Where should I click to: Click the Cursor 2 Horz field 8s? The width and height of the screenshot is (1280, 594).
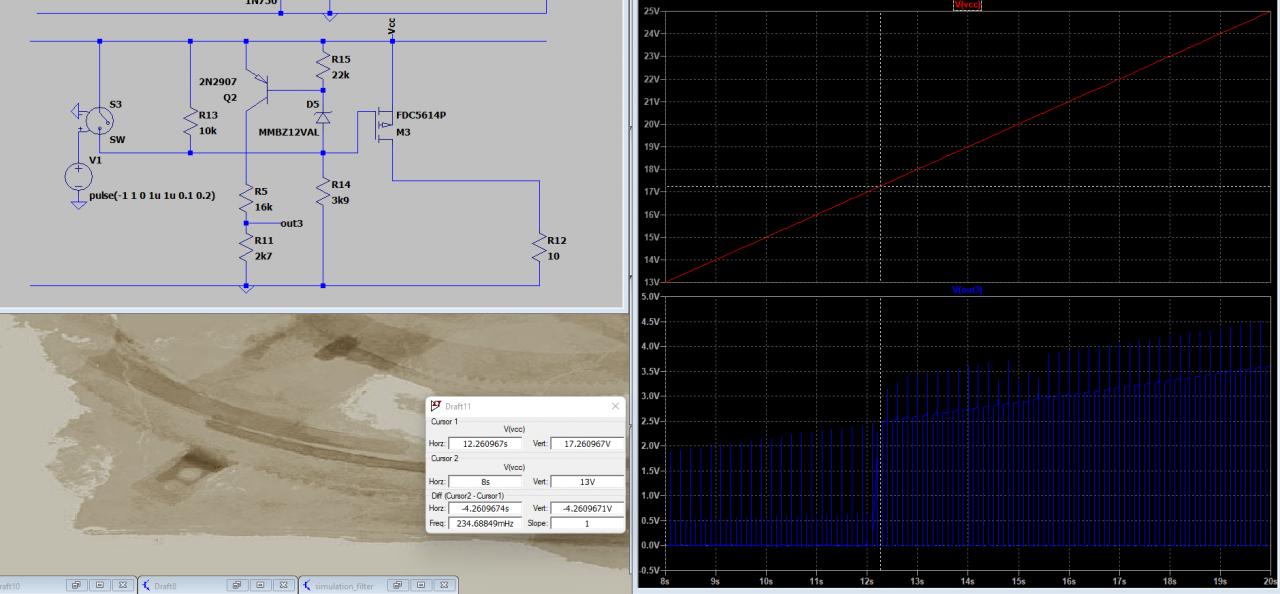(485, 480)
